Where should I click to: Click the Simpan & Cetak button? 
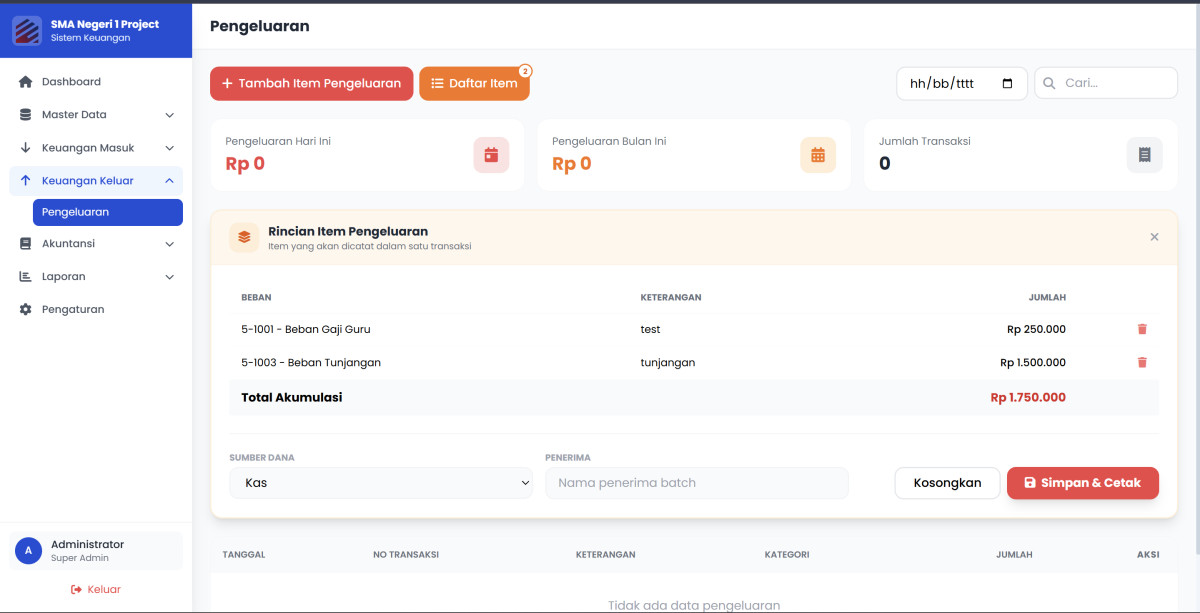pyautogui.click(x=1082, y=483)
